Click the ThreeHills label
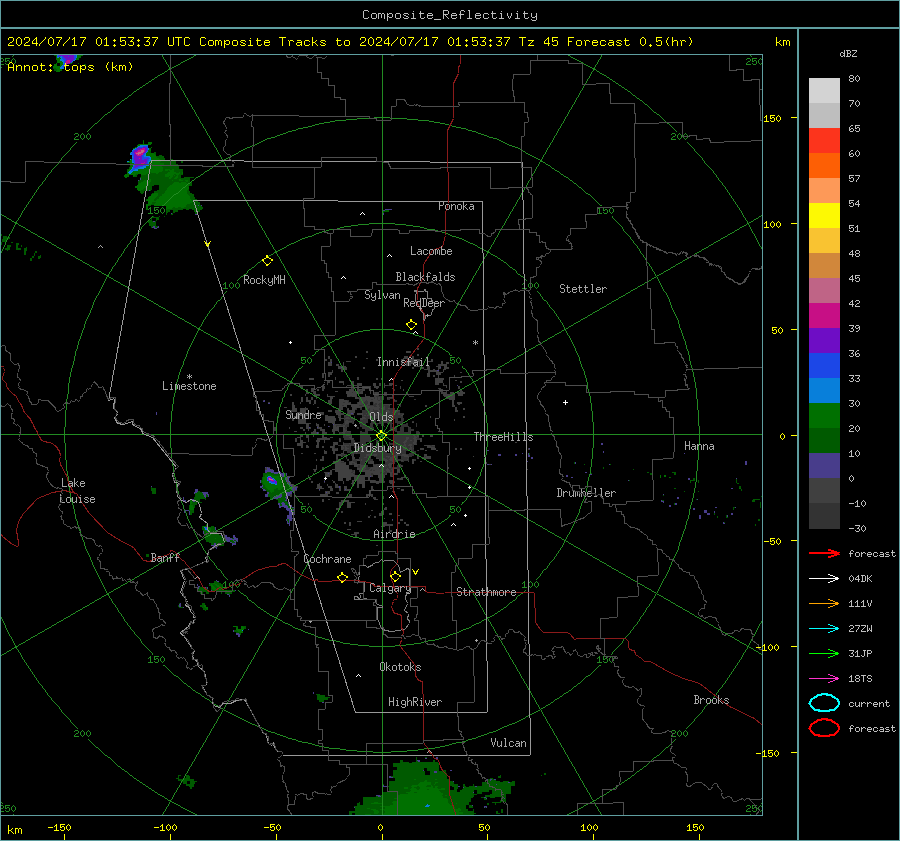 pyautogui.click(x=503, y=437)
